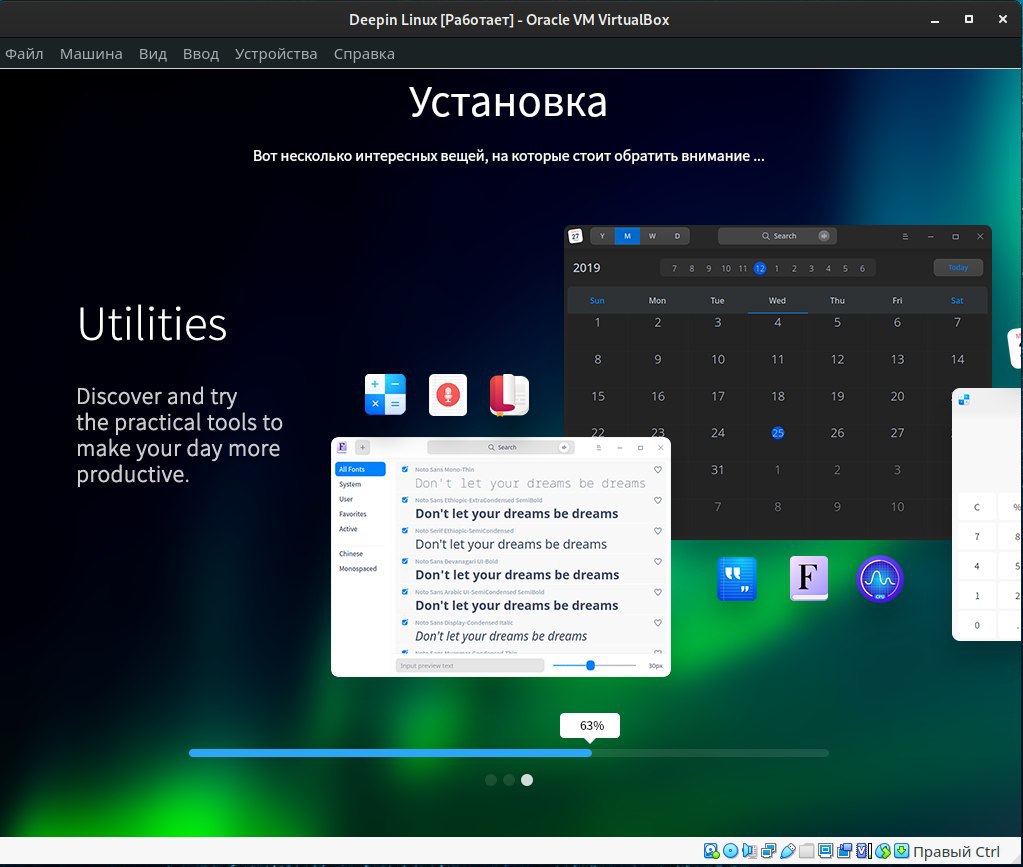
Task: Open the Вид menu
Action: tap(153, 54)
